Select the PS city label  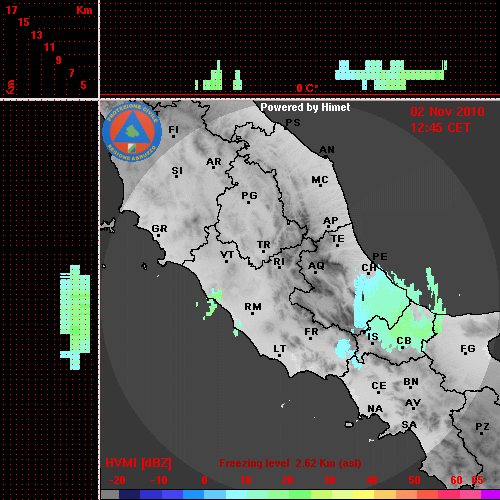coord(293,123)
